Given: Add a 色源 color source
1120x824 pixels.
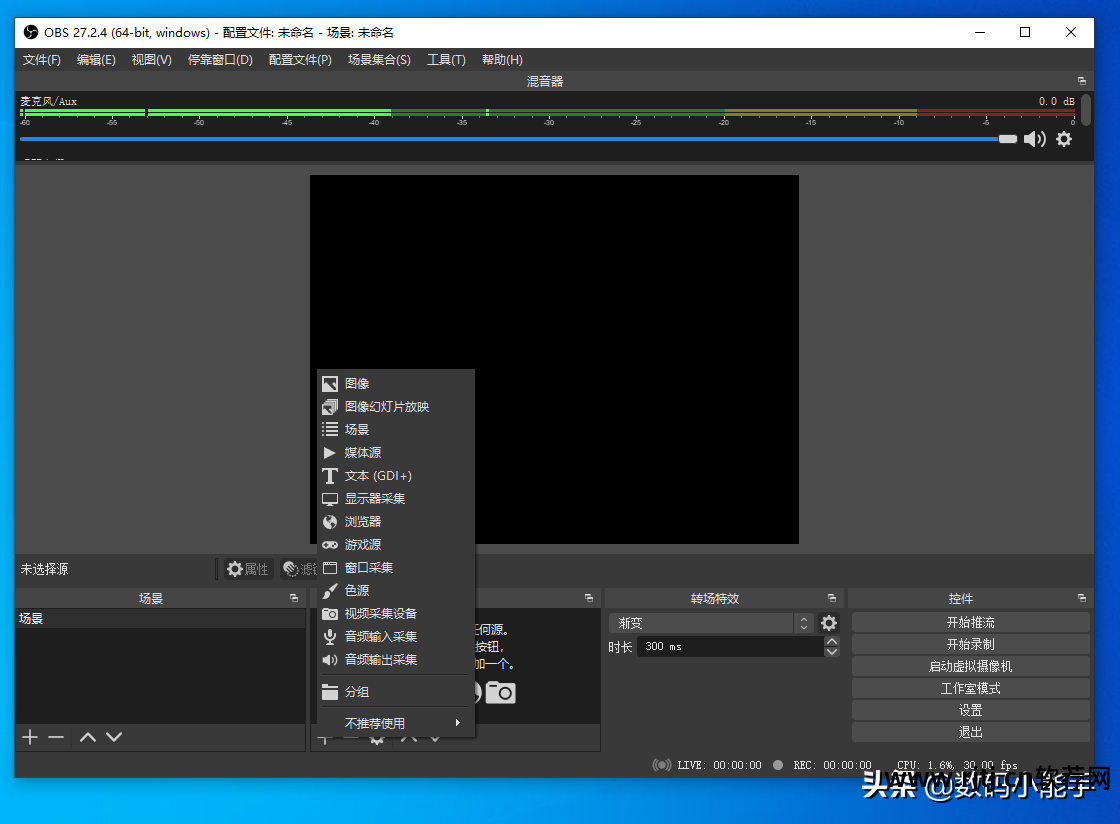Looking at the screenshot, I should pos(396,591).
